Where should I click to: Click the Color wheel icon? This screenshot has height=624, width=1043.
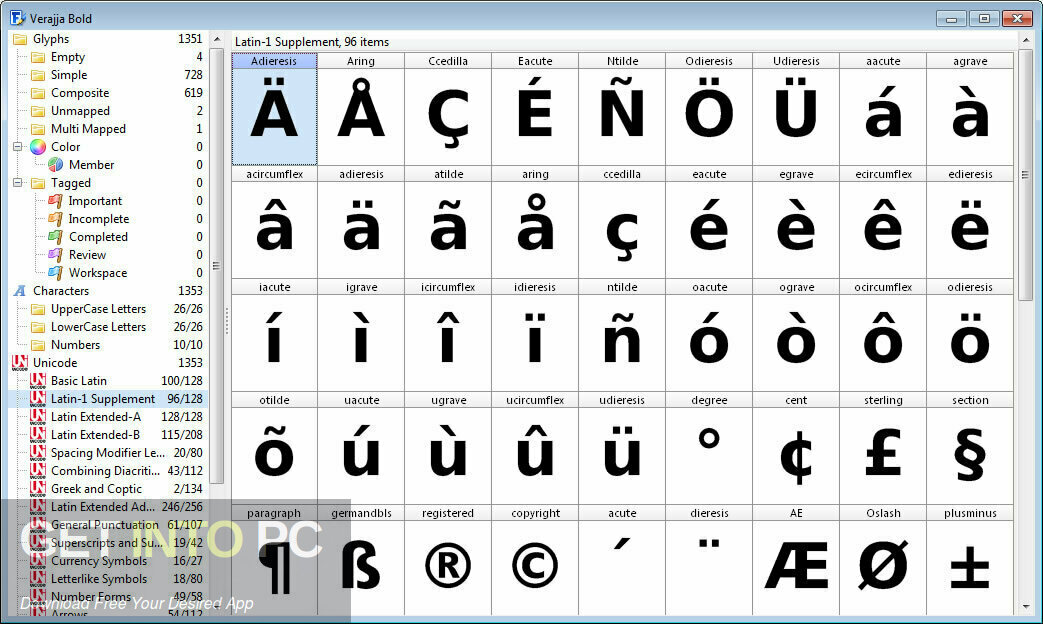(39, 147)
